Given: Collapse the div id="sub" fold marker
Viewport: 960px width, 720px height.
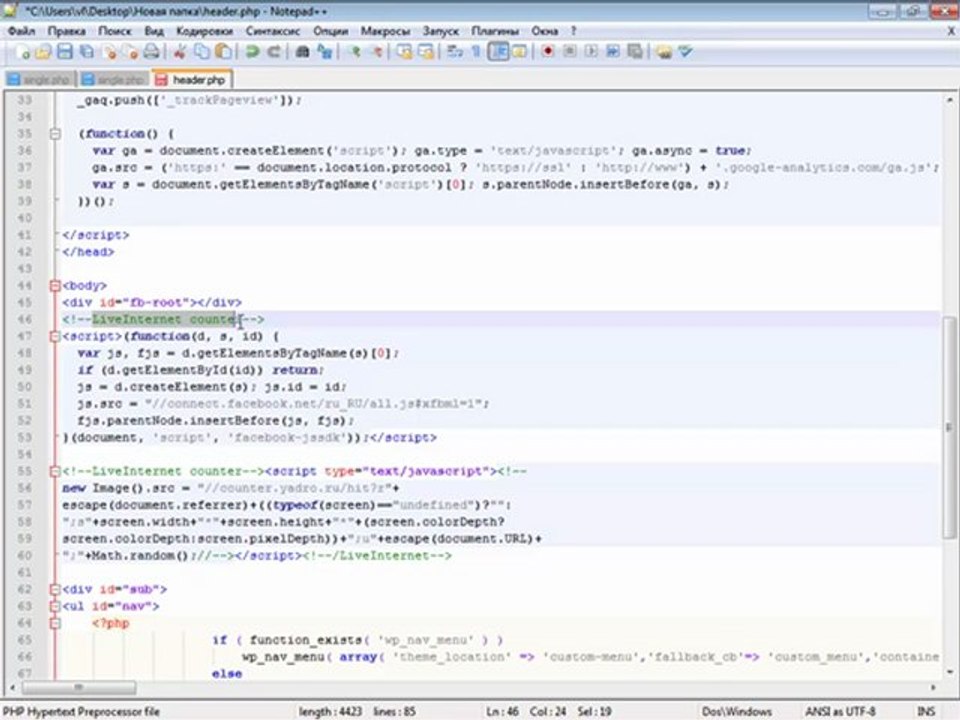Looking at the screenshot, I should (55, 590).
